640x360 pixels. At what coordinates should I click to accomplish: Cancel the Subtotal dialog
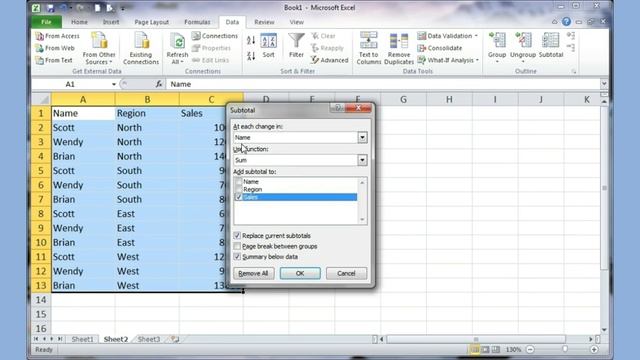[346, 273]
